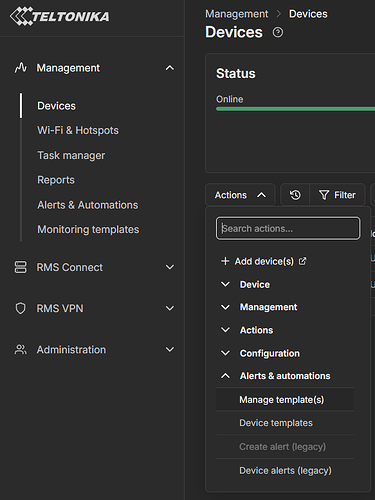Image resolution: width=375 pixels, height=500 pixels.
Task: Click Management breadcrumb link
Action: click(237, 14)
